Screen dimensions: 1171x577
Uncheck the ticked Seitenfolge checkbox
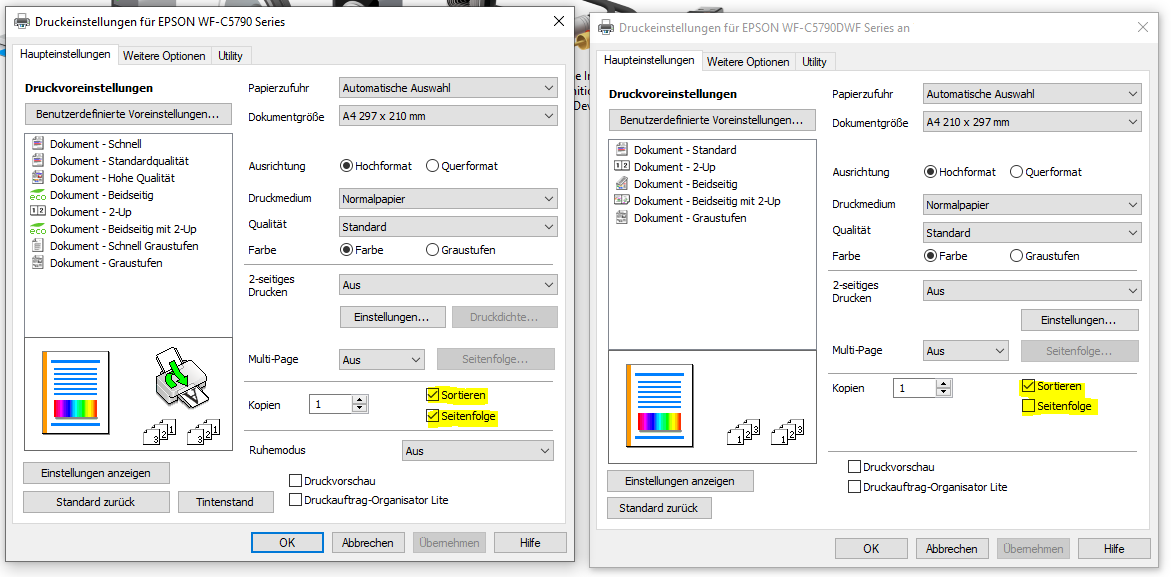click(432, 416)
